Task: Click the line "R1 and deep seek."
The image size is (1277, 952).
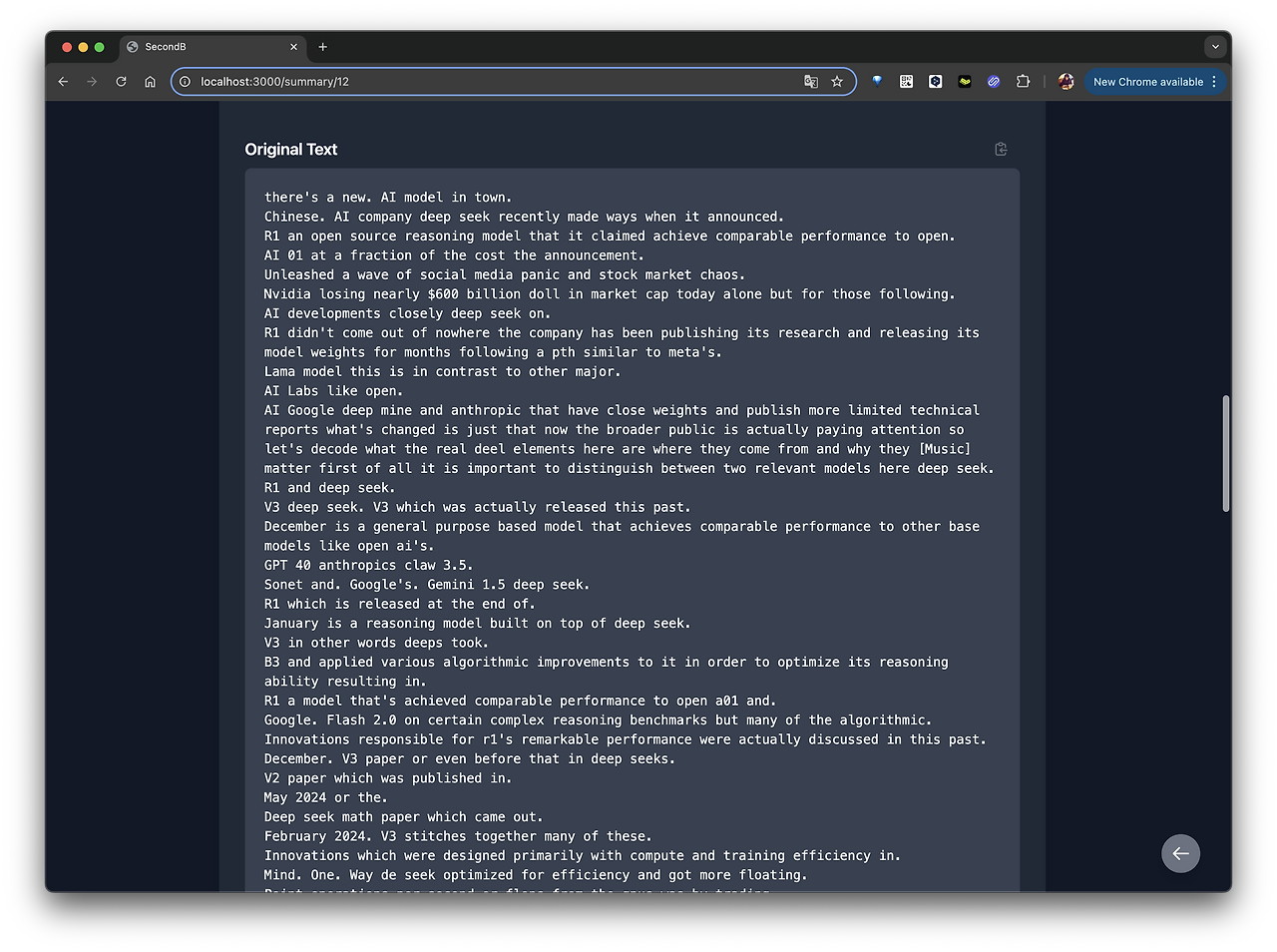Action: pyautogui.click(x=329, y=488)
